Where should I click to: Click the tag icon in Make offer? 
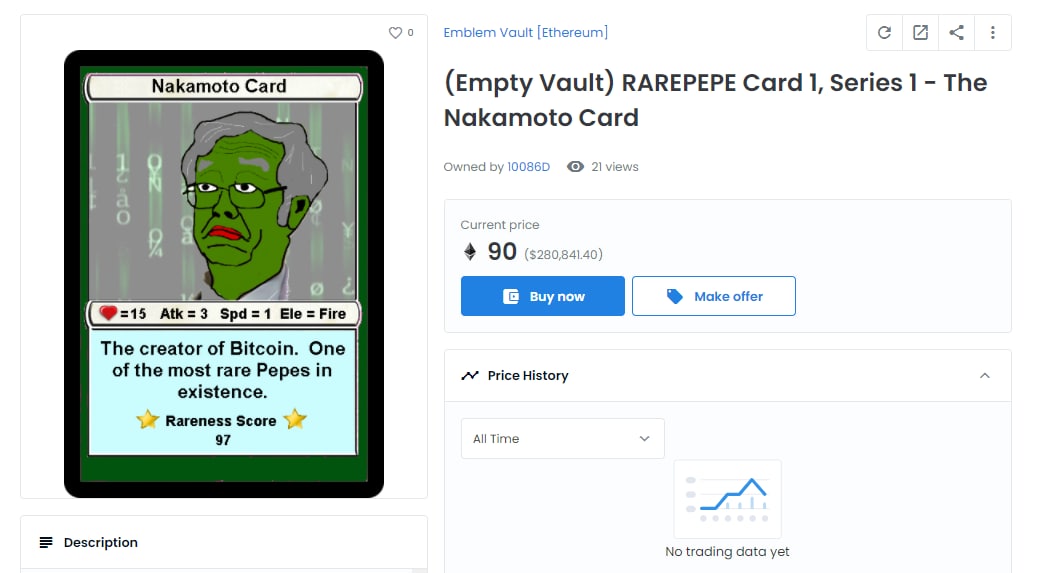click(x=674, y=296)
